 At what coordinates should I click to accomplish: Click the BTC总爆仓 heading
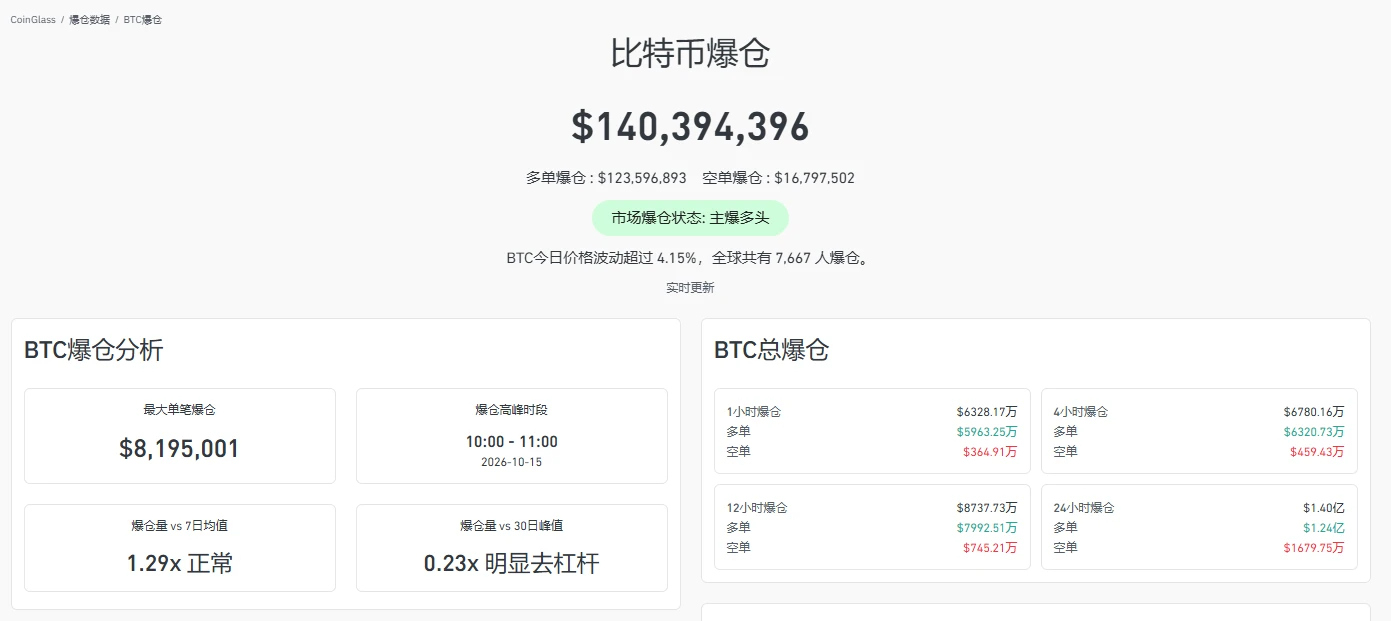point(772,350)
